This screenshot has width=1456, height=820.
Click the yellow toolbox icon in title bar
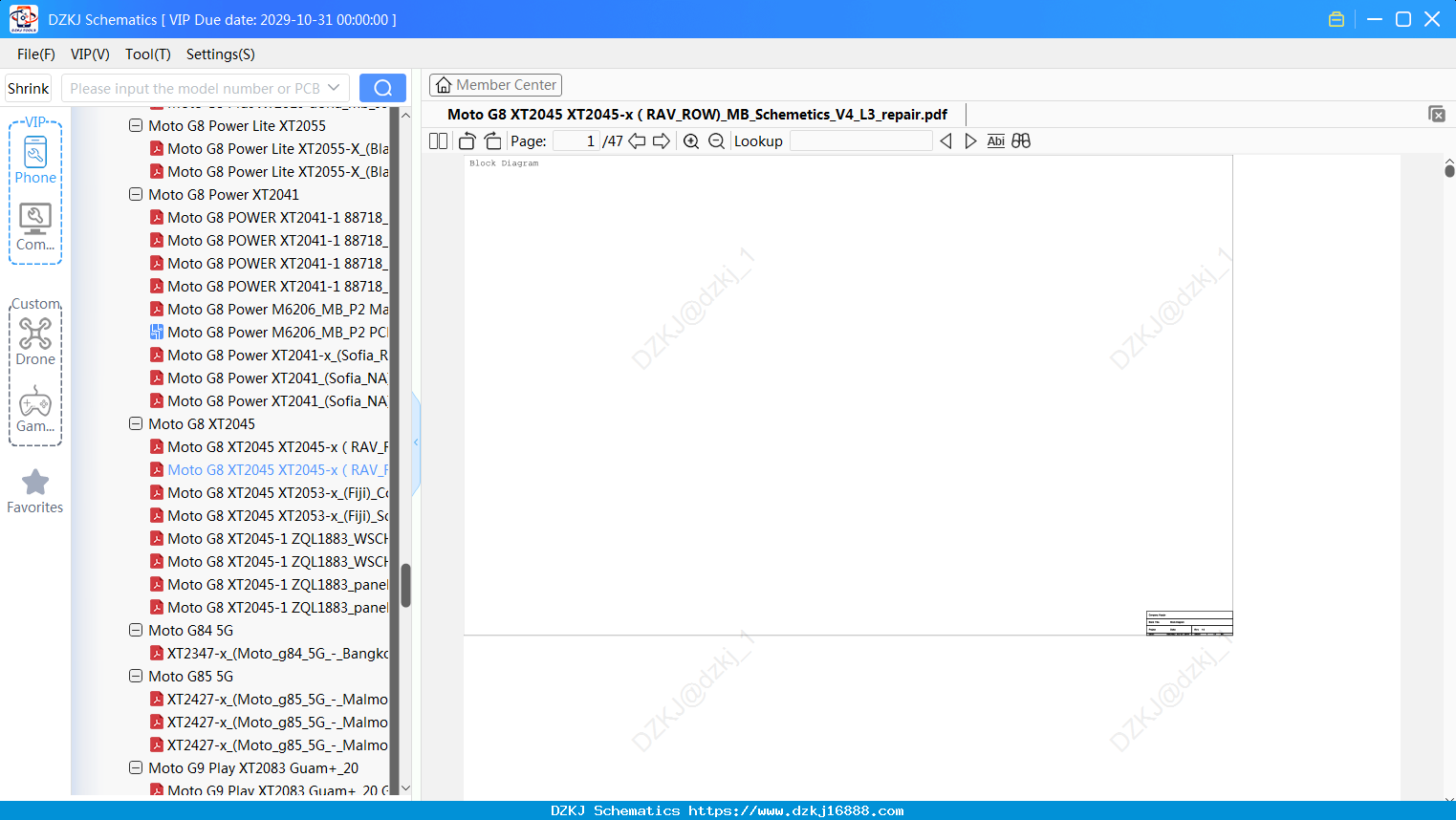pos(1336,19)
